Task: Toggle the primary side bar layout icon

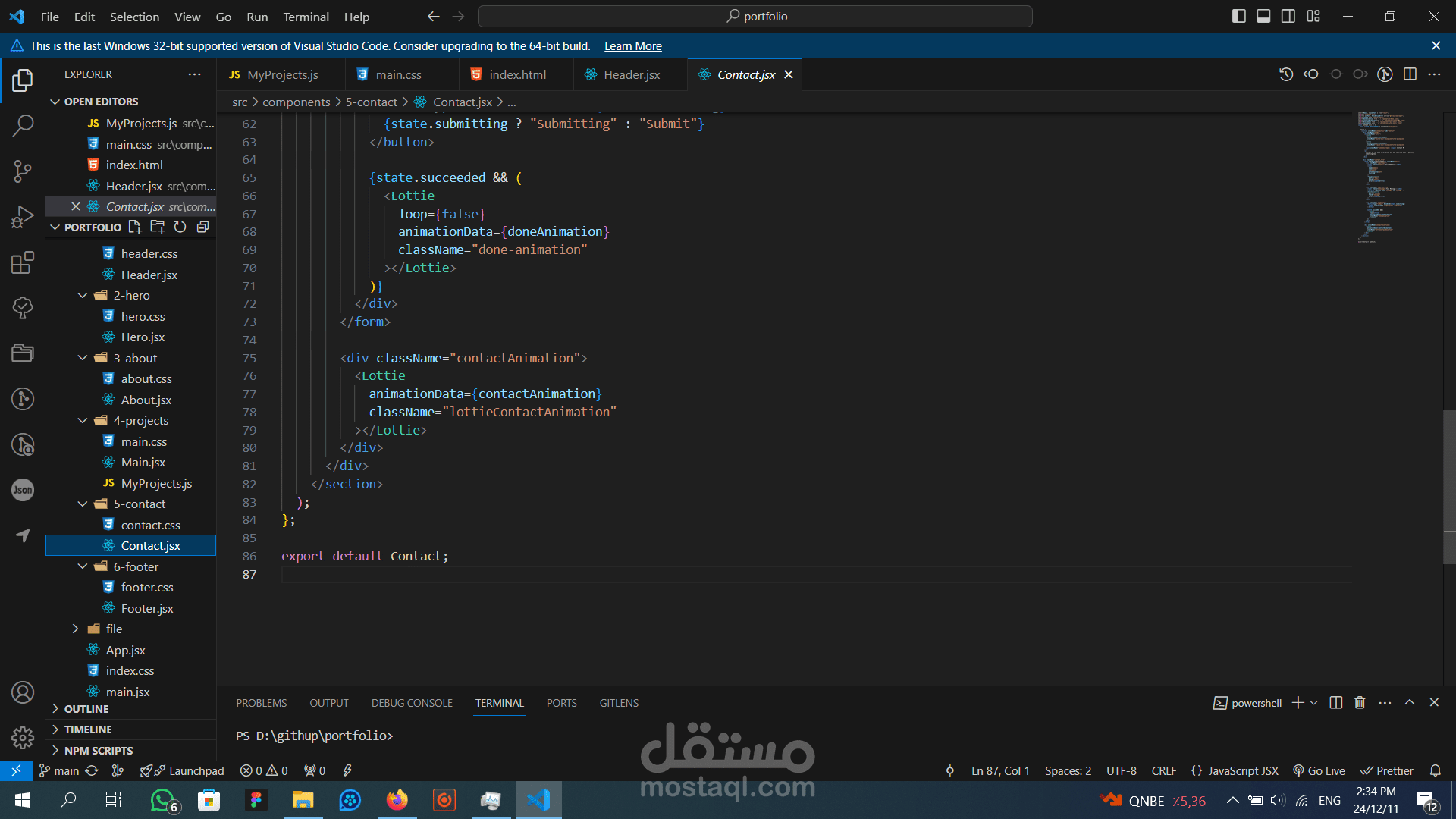Action: pos(1239,16)
